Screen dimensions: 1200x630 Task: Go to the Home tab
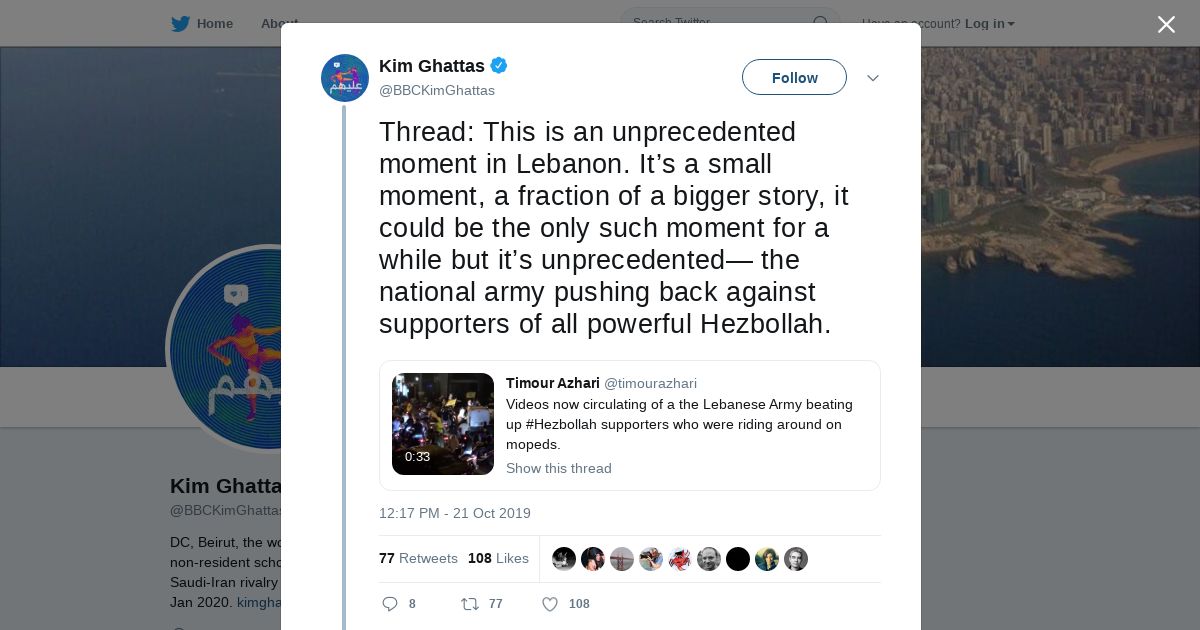tap(214, 24)
